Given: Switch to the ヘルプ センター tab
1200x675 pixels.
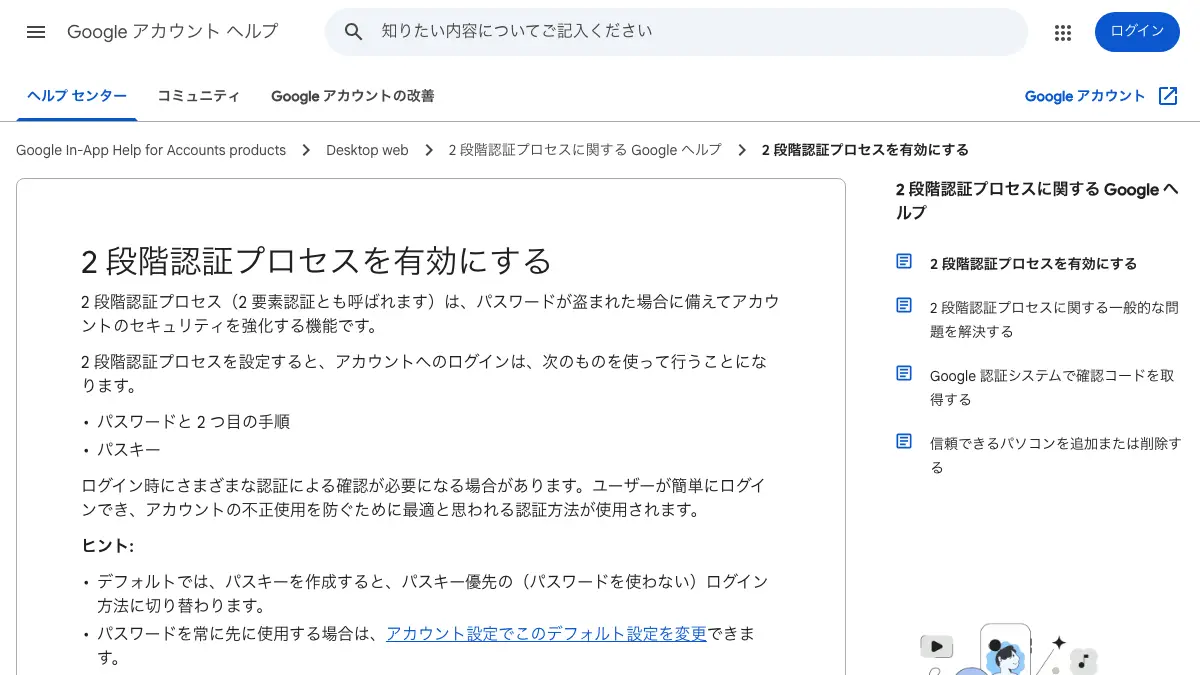Looking at the screenshot, I should [77, 96].
